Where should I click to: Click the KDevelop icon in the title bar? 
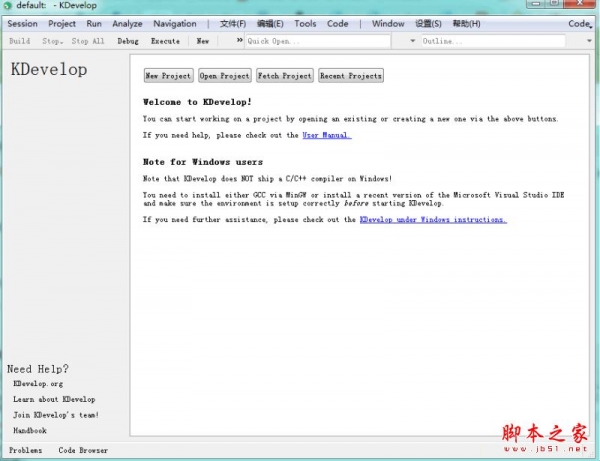(7, 6)
